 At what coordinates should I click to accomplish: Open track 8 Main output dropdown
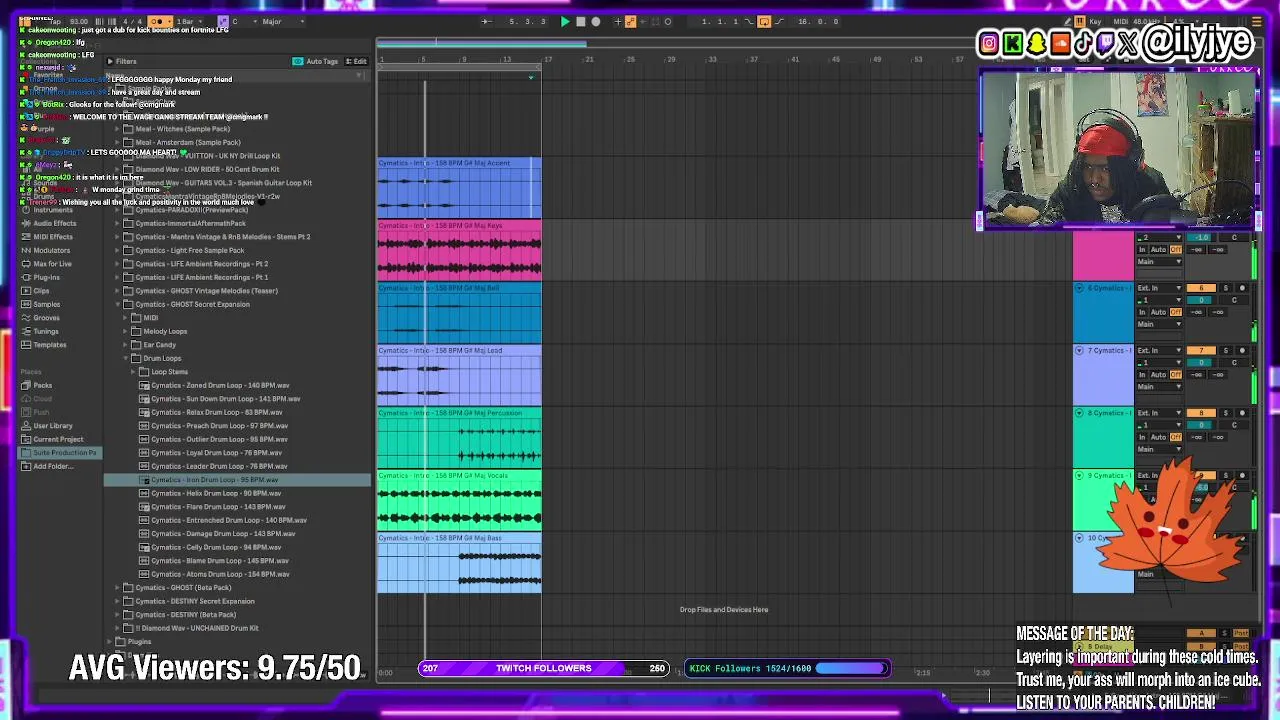tap(1159, 449)
